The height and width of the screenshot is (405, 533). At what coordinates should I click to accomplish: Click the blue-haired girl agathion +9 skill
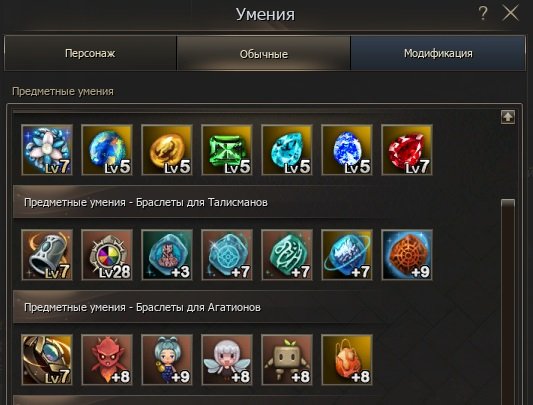coord(167,360)
